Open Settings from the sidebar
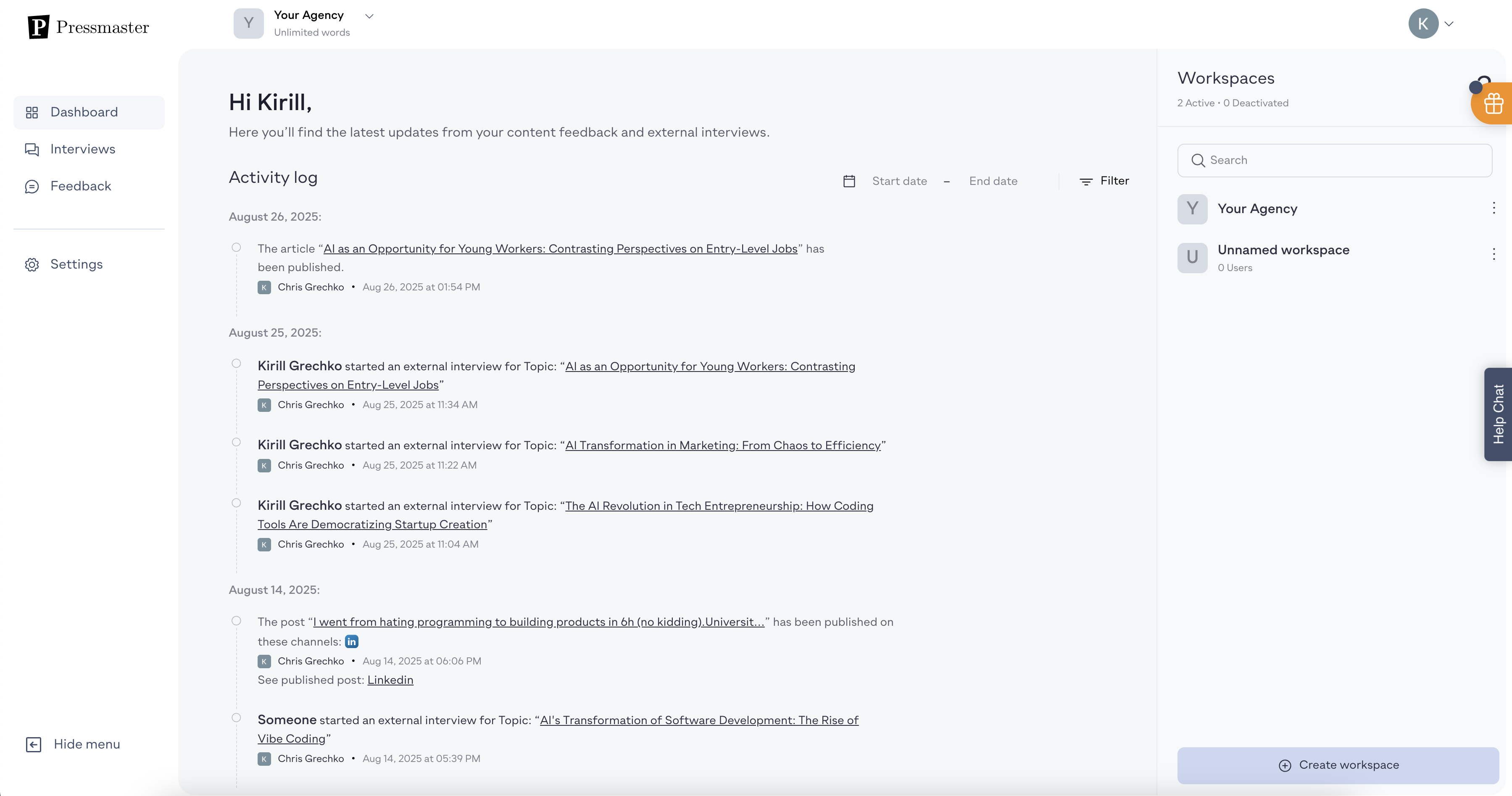 76,264
